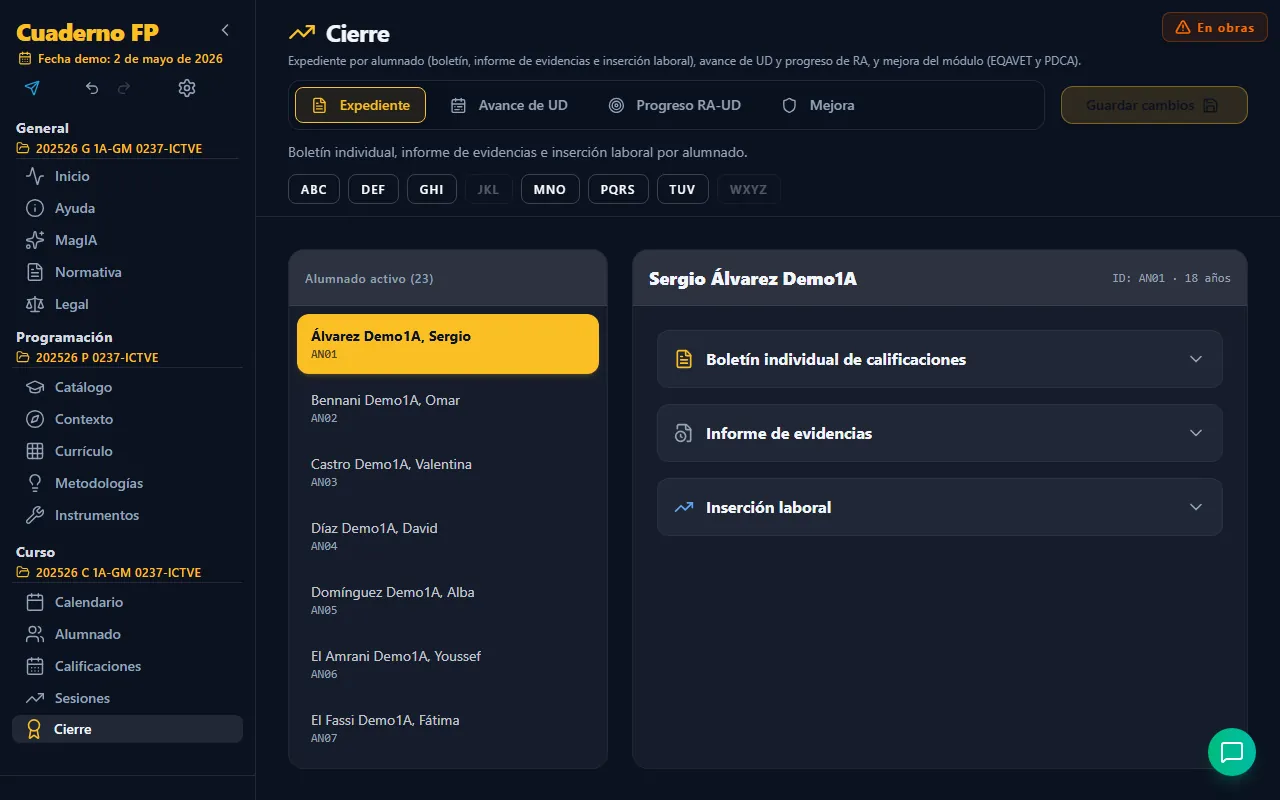Screen dimensions: 1280x800
Task: Click the Catálogo graduation cap icon
Action: 35,387
